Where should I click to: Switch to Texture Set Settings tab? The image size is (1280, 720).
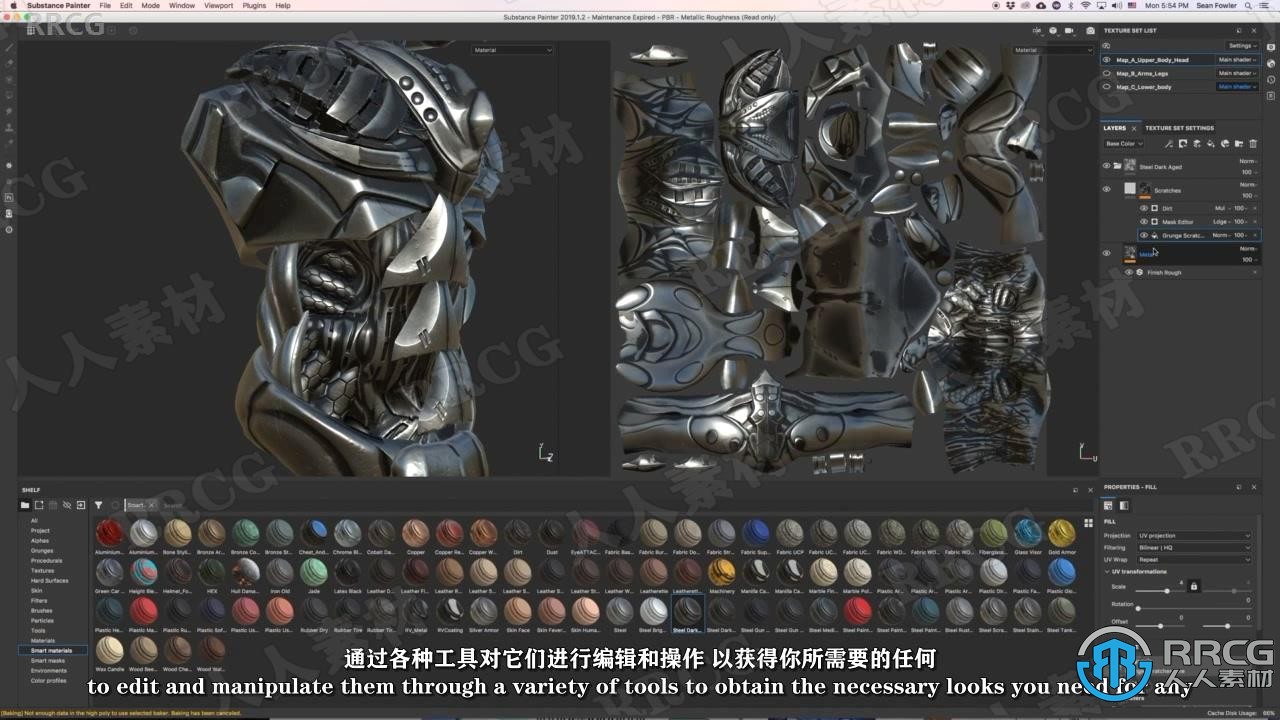(x=1179, y=128)
